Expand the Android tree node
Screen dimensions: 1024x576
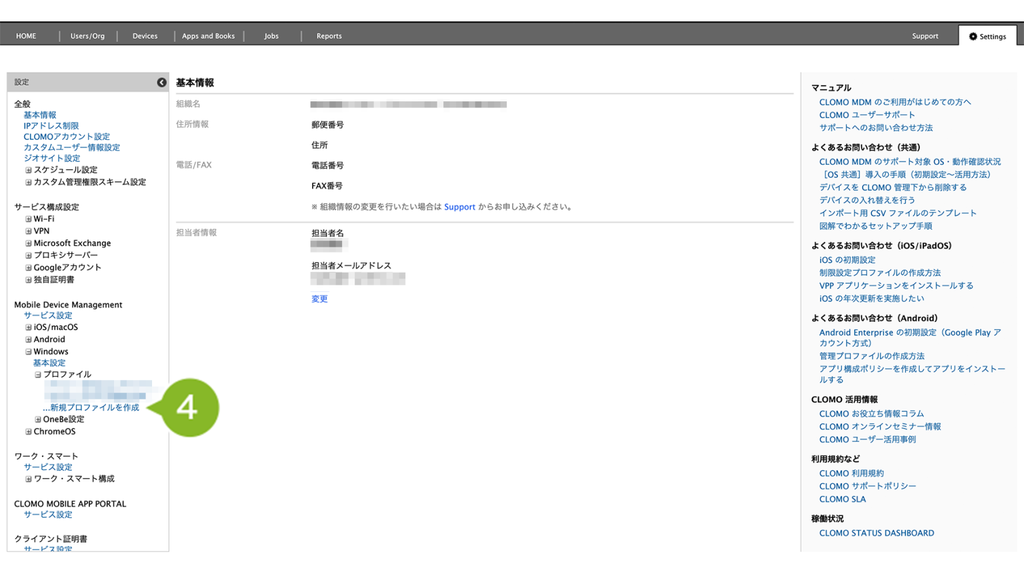[28, 340]
